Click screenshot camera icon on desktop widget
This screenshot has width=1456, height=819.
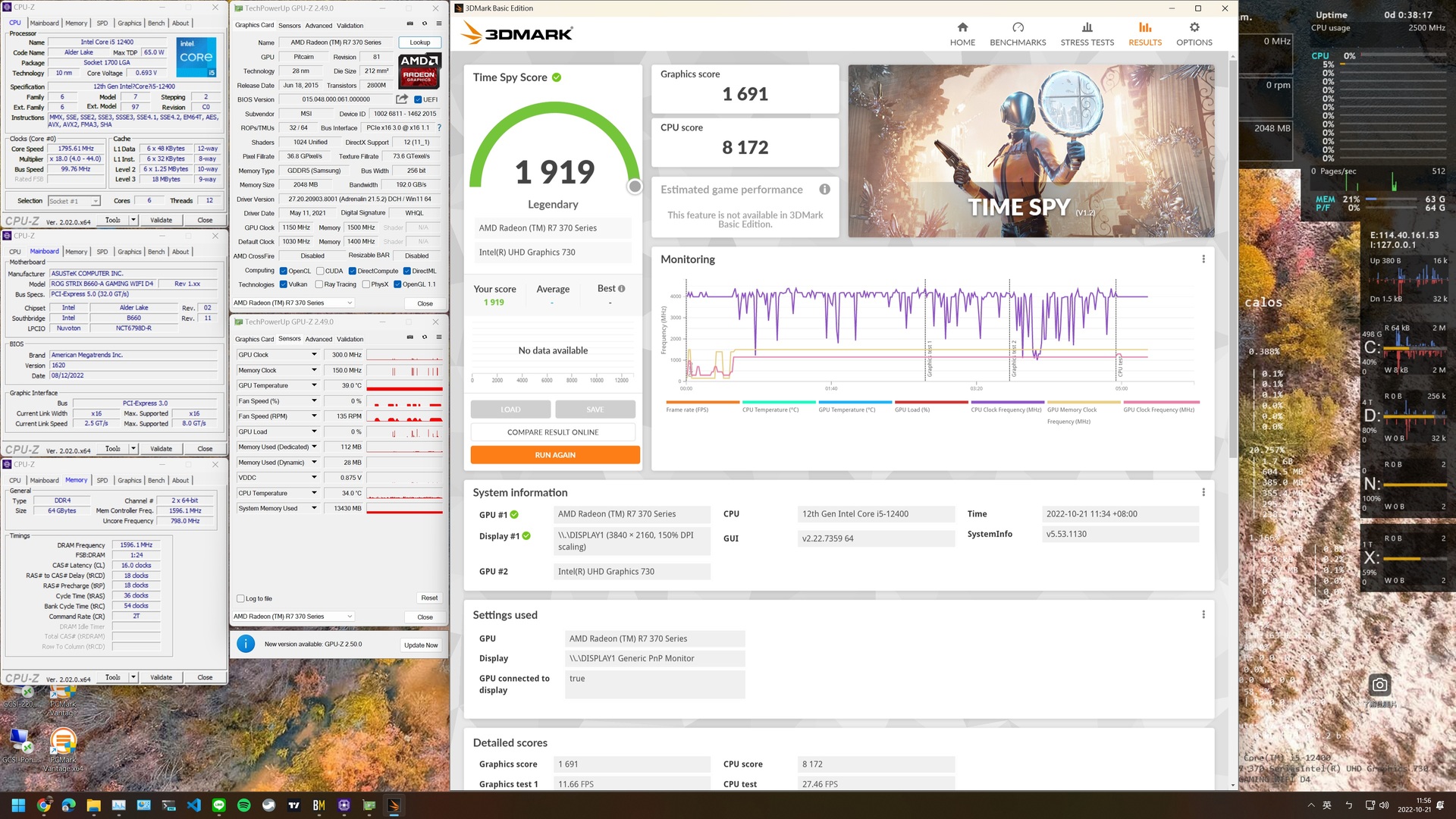click(x=1379, y=685)
